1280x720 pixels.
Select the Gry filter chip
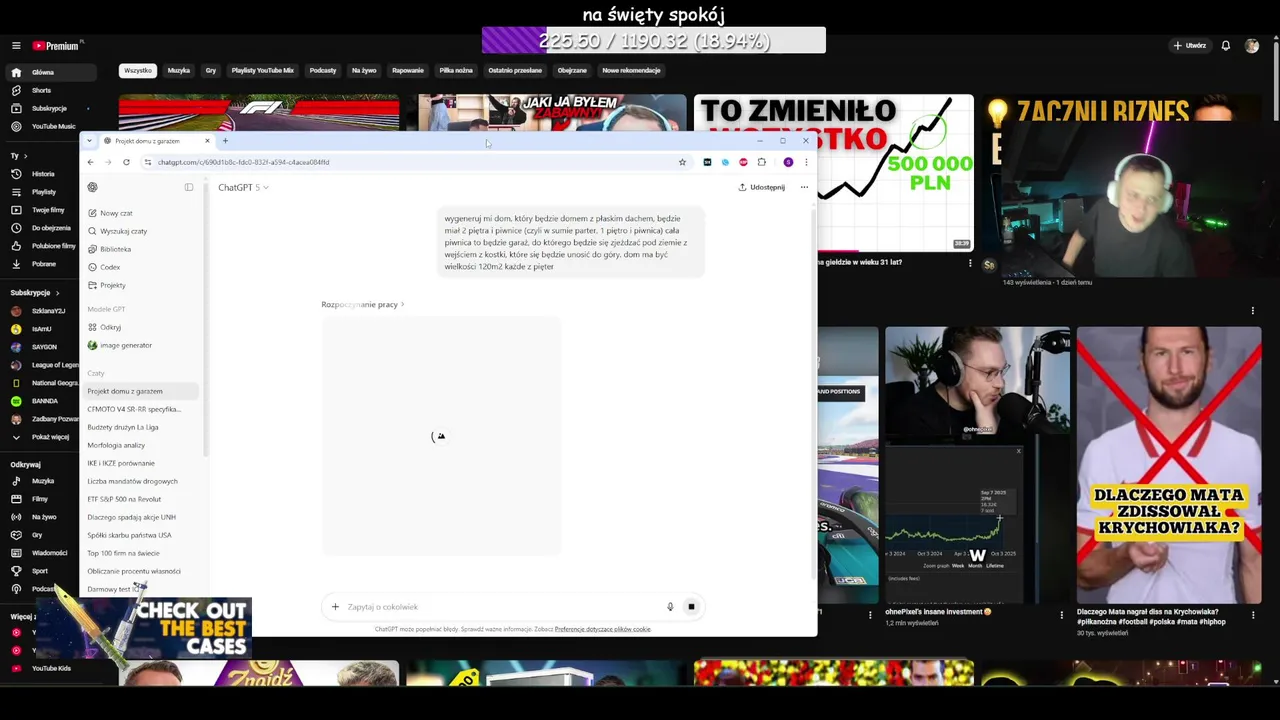click(211, 71)
